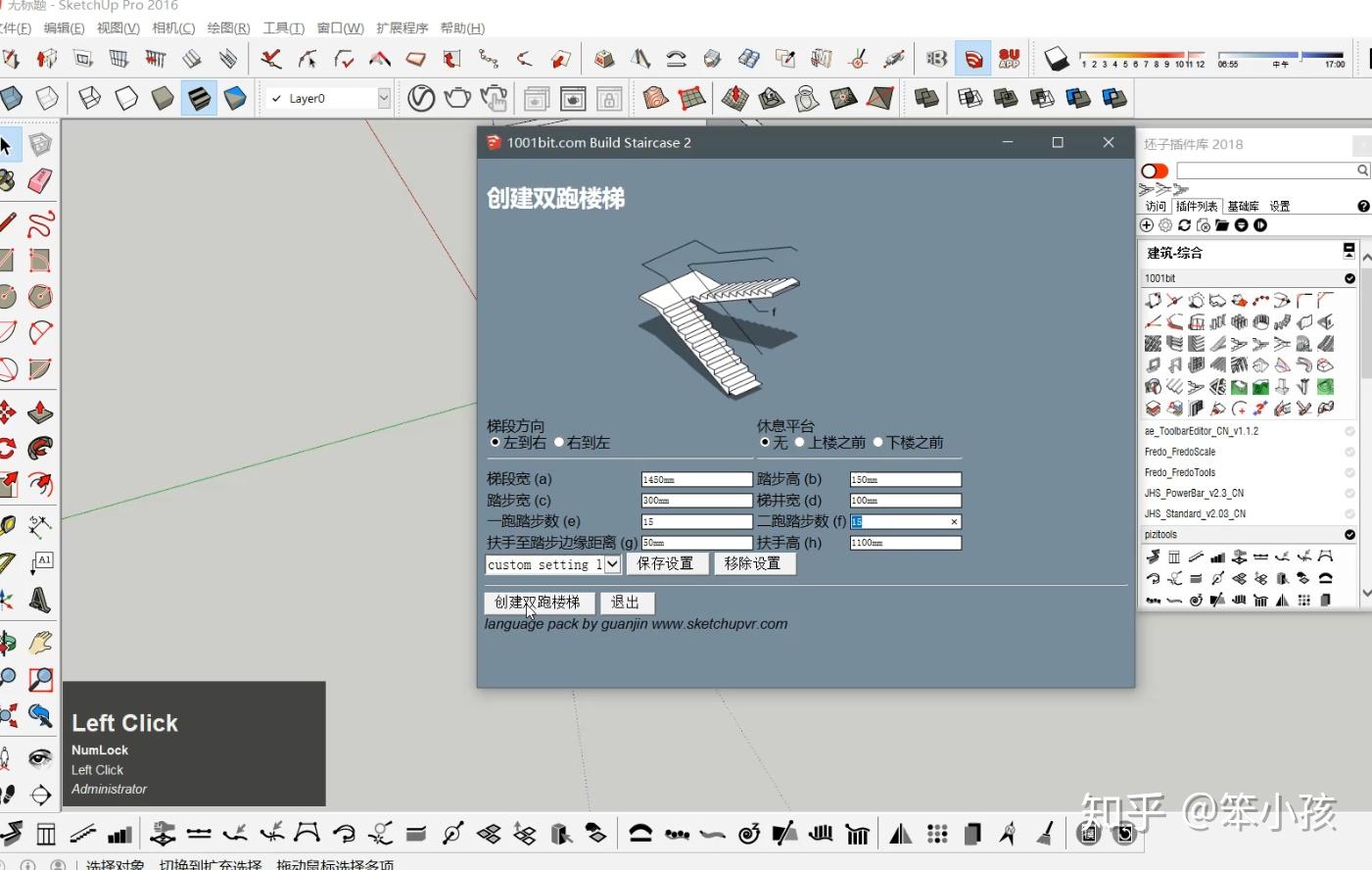Screen dimensions: 1372x870
Task: Enable the Fredo_FredoScale plugin checkmark
Action: tap(1349, 452)
